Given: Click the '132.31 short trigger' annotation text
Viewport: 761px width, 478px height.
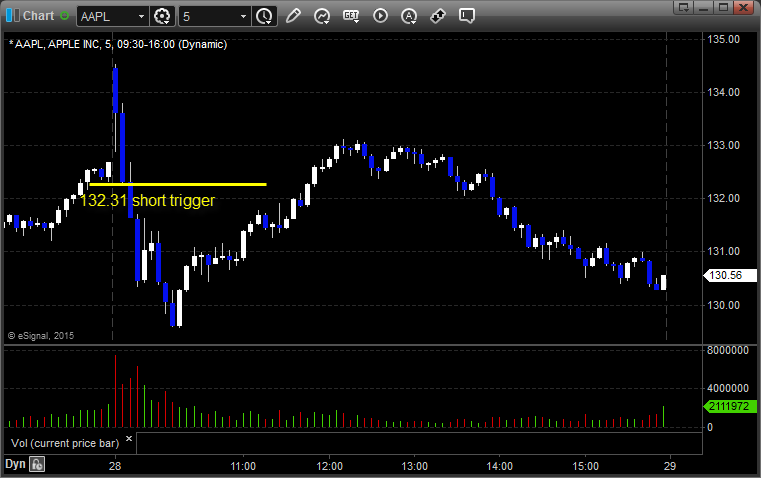Looking at the screenshot, I should [148, 200].
